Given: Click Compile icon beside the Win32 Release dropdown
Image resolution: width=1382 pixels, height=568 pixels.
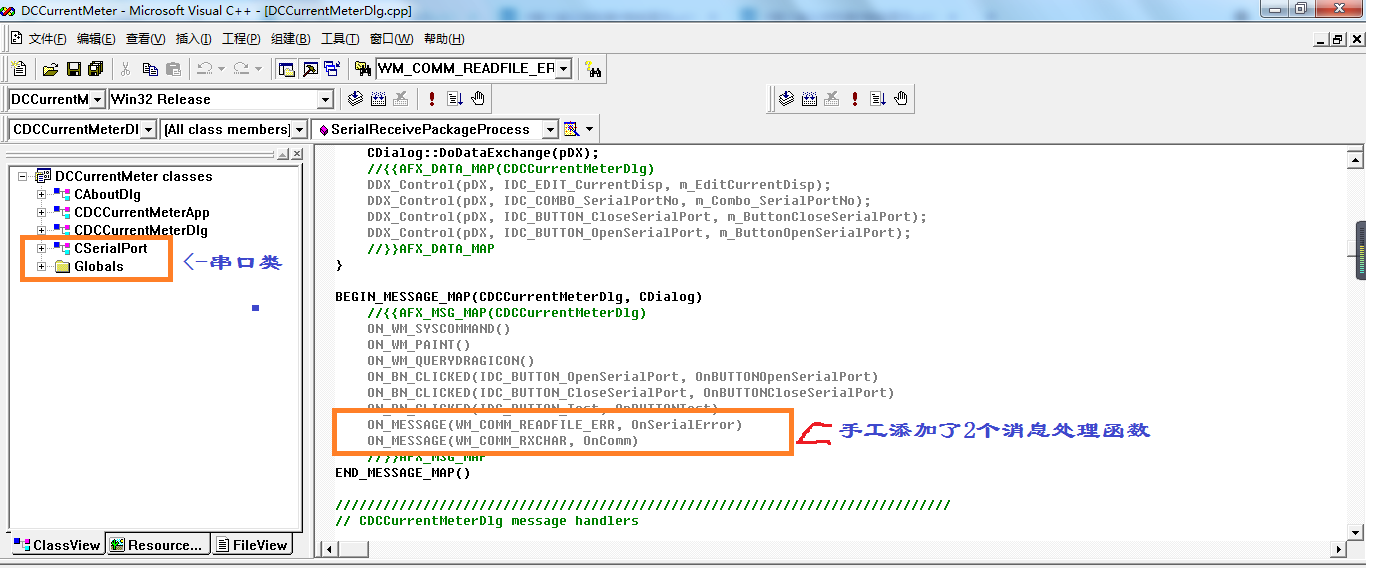Looking at the screenshot, I should click(355, 98).
